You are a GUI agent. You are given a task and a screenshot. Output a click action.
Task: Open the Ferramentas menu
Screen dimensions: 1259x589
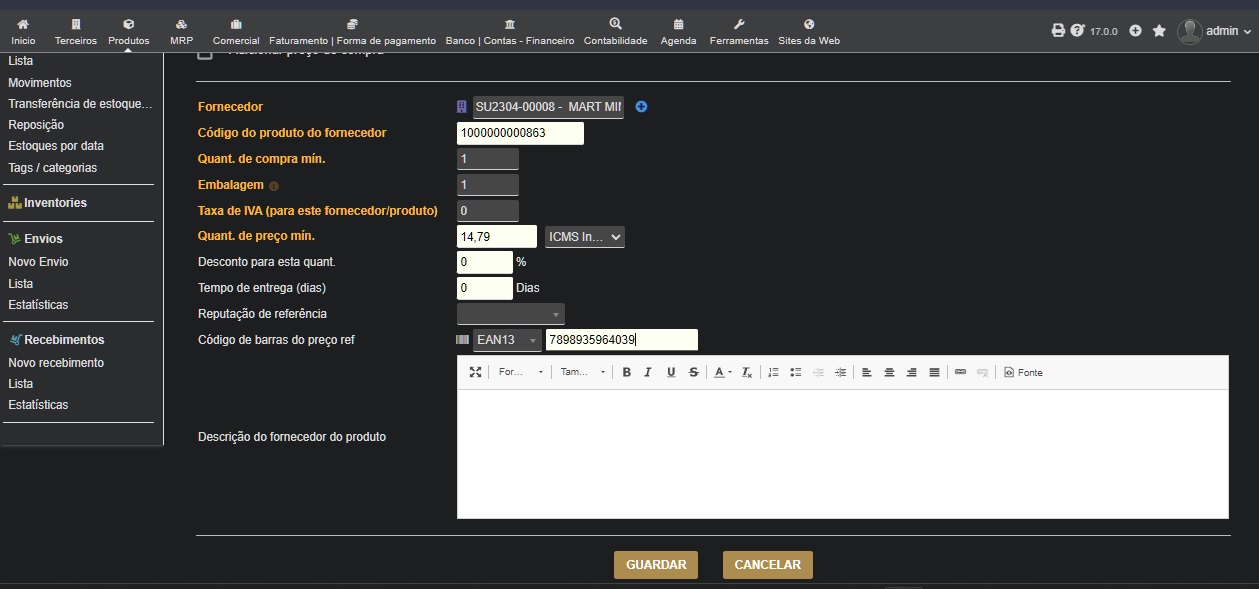739,32
